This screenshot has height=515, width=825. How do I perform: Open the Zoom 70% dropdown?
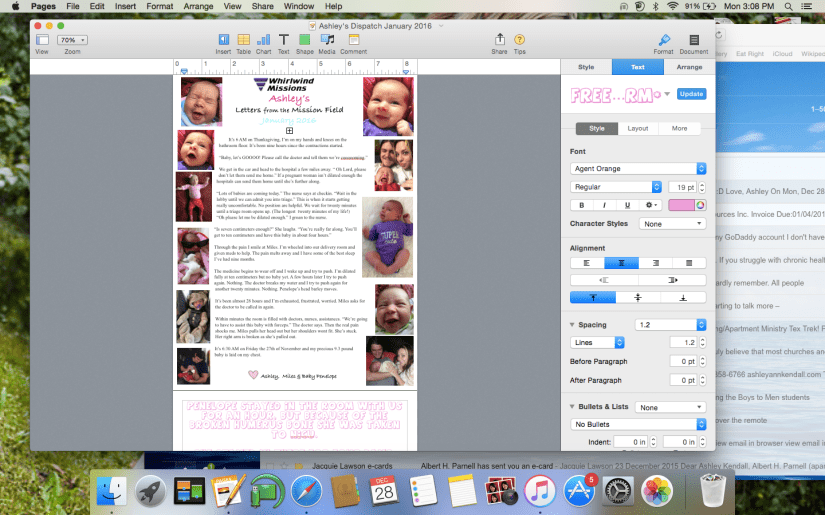click(72, 40)
